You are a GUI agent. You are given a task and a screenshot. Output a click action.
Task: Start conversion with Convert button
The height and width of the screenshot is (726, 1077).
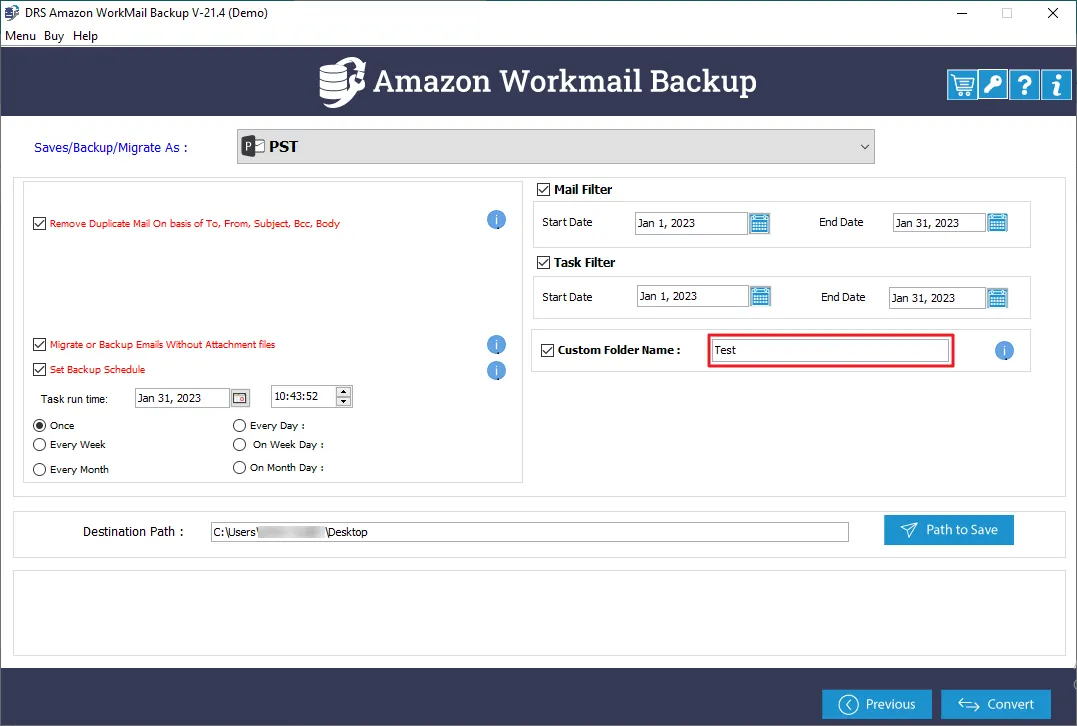(x=995, y=704)
